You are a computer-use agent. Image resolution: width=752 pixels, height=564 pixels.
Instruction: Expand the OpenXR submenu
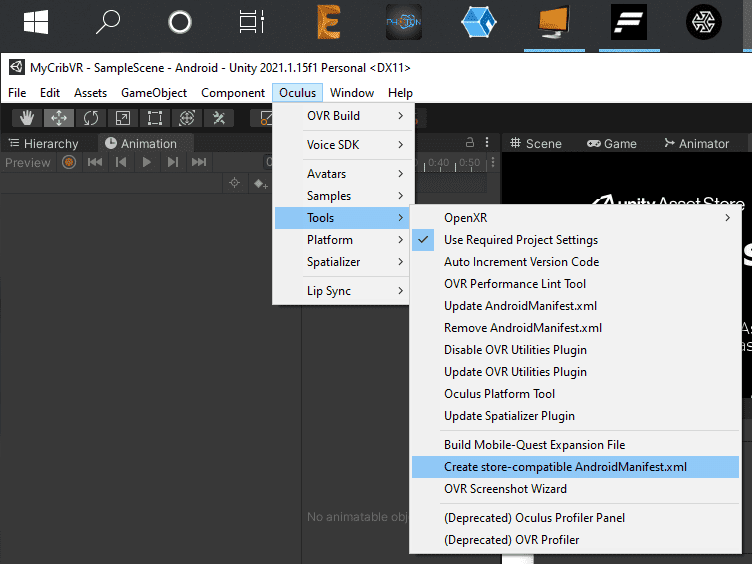(x=576, y=218)
